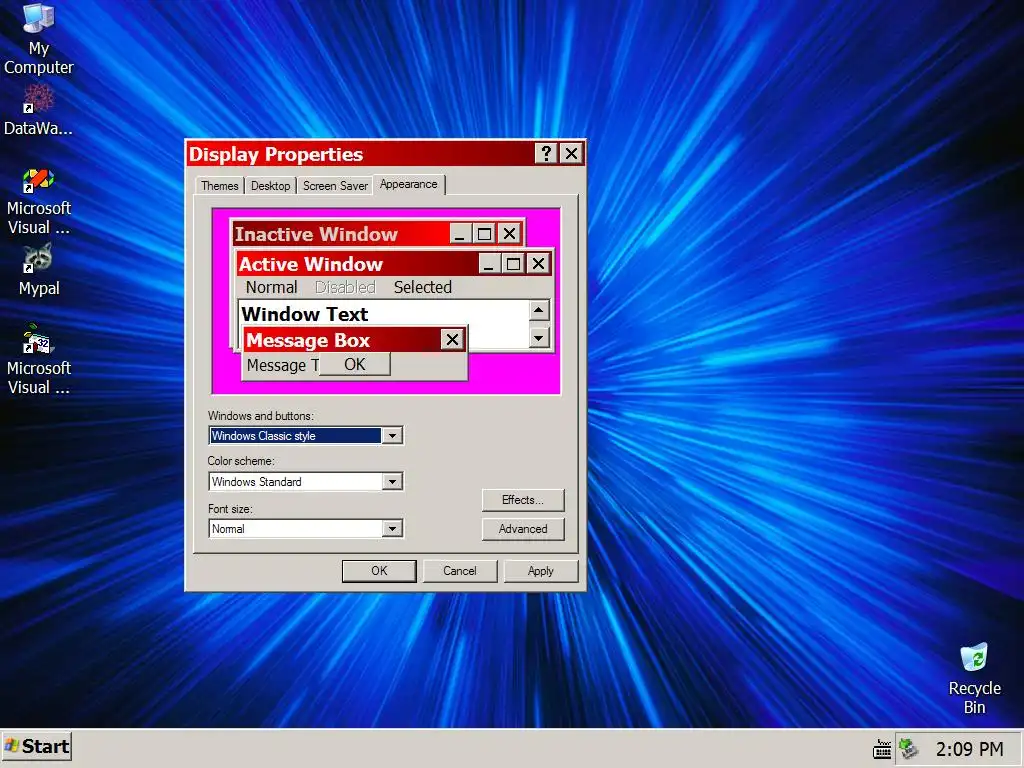Click the Effects... button
The image size is (1024, 768).
522,500
